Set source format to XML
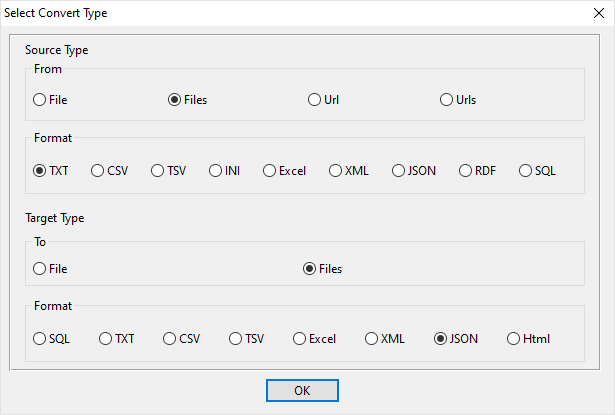 pyautogui.click(x=336, y=171)
